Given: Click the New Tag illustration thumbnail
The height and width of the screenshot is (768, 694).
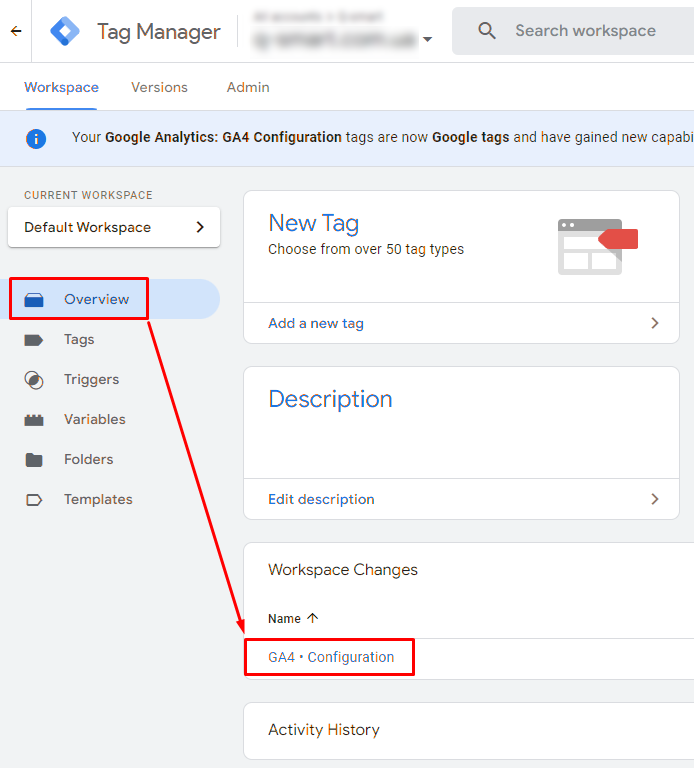Looking at the screenshot, I should pyautogui.click(x=598, y=247).
